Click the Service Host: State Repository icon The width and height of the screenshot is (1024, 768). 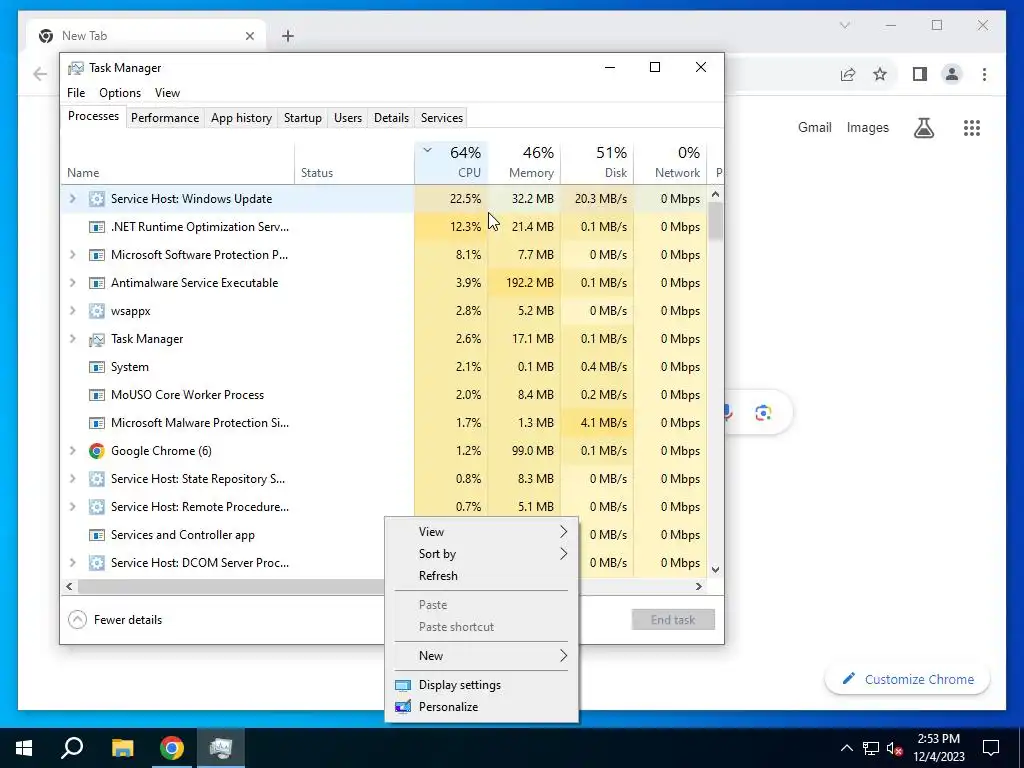(97, 479)
